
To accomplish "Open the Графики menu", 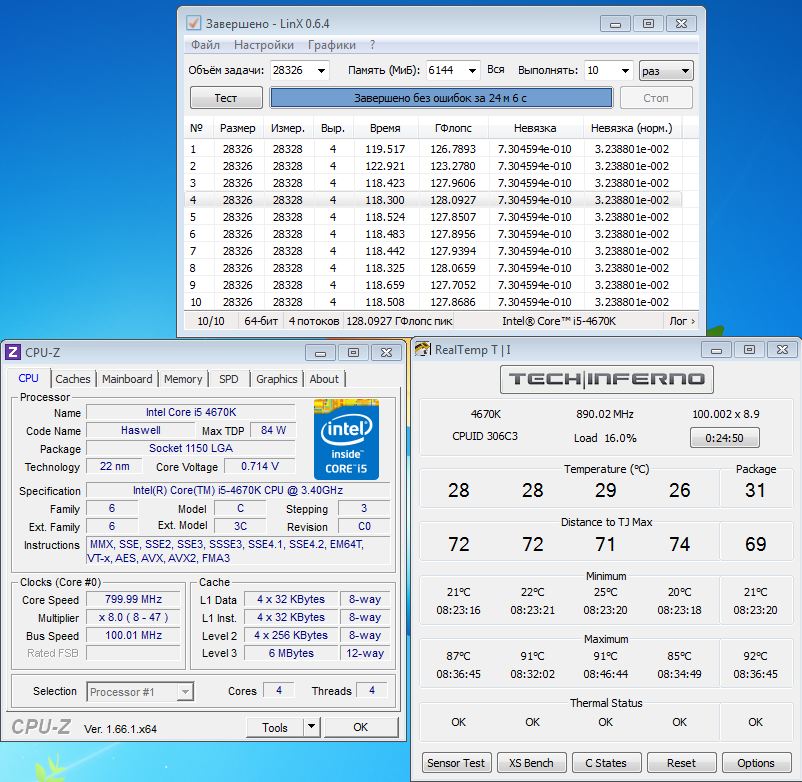I will tap(331, 45).
